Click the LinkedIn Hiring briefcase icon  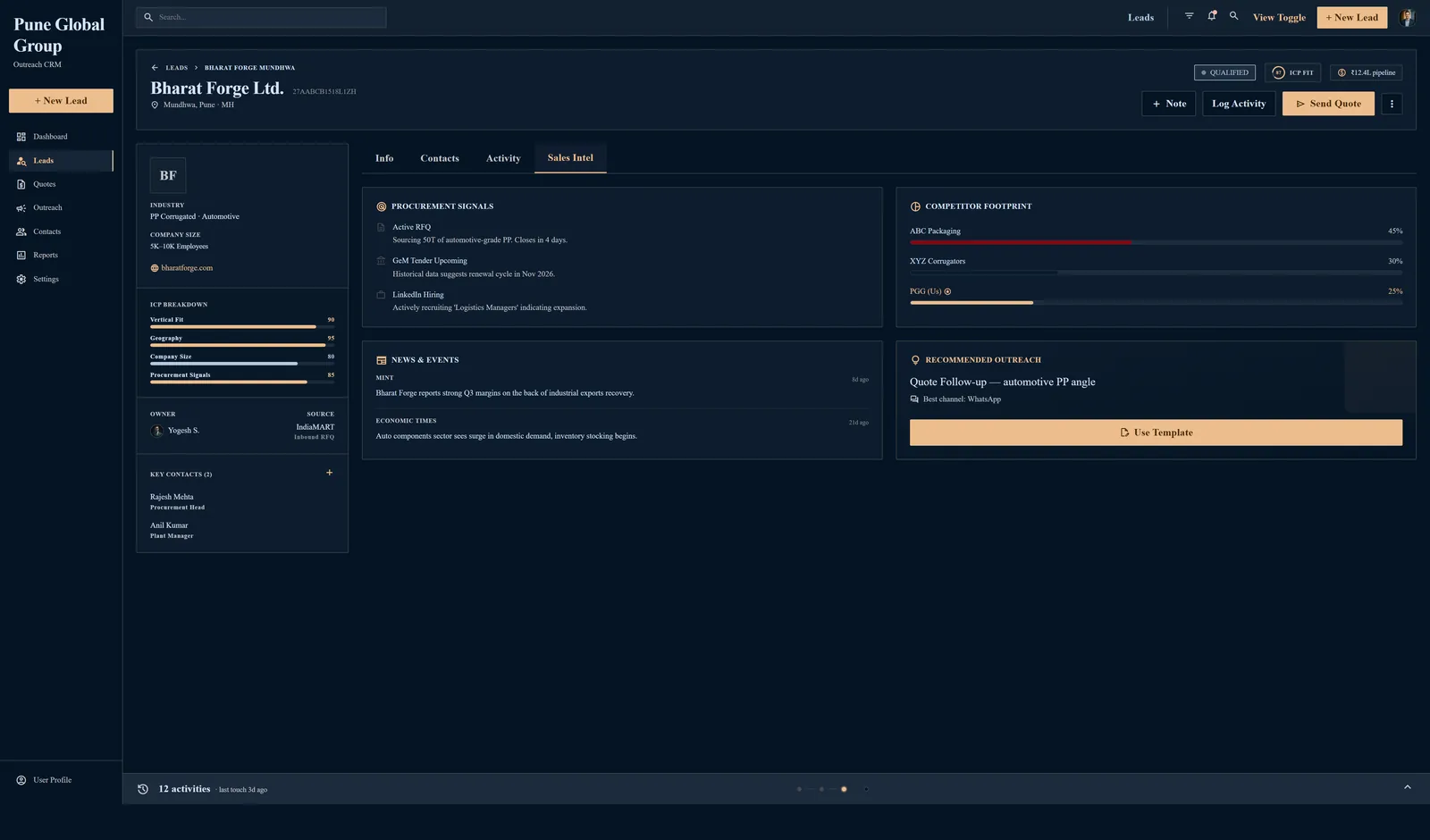[381, 295]
